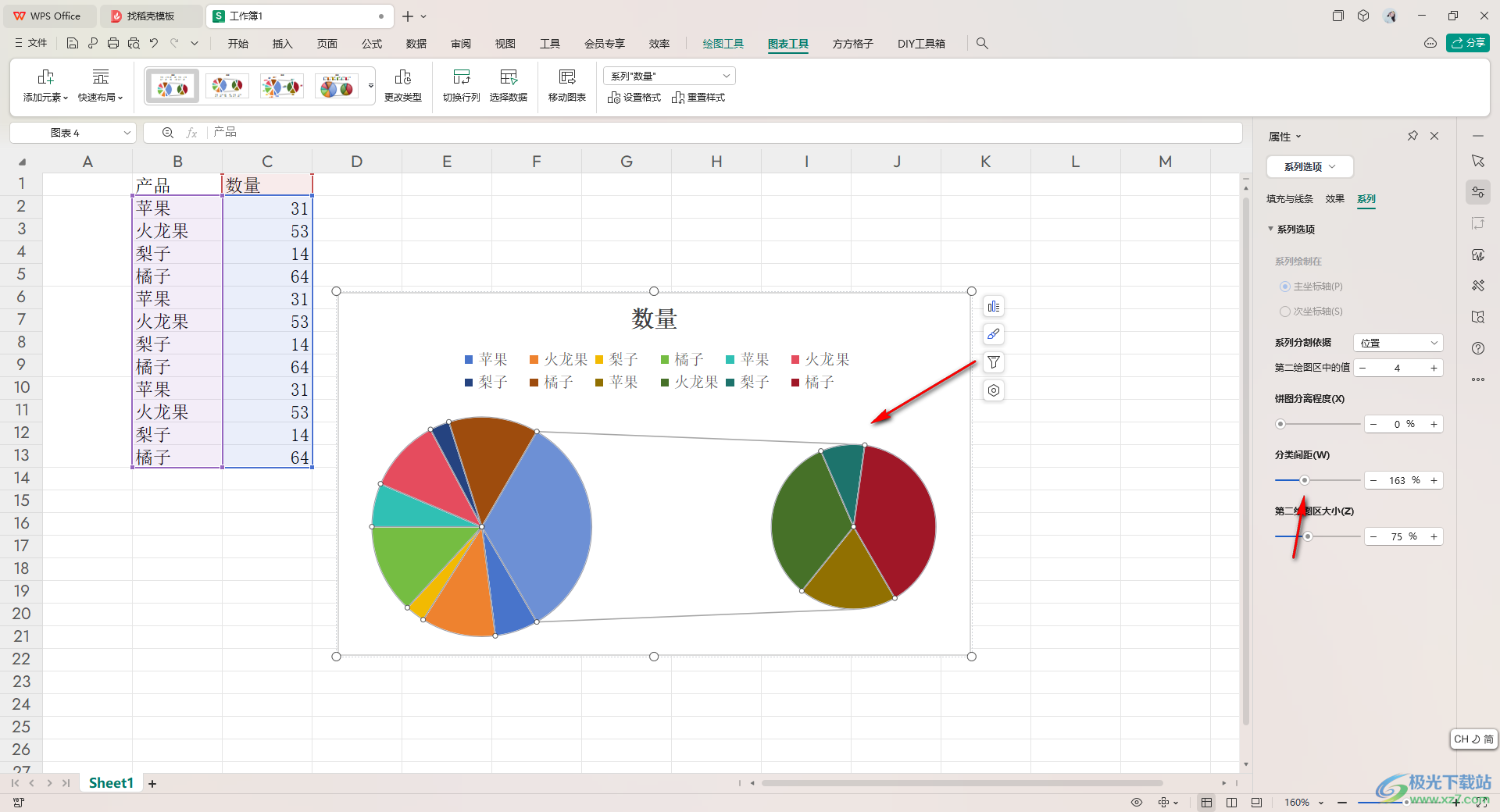The image size is (1500, 812).
Task: Click Switch Row/Column (切换行列) icon
Action: [461, 77]
